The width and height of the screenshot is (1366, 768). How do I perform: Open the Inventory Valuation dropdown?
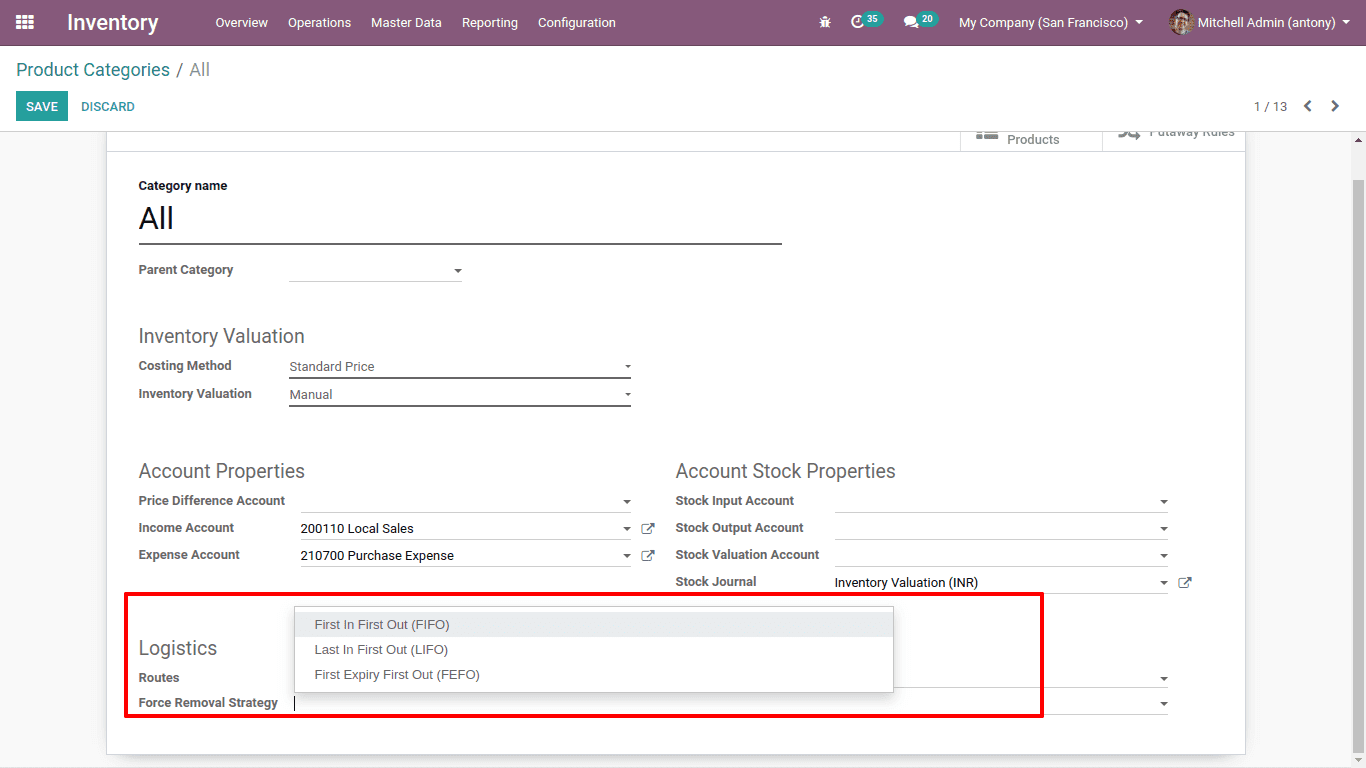pyautogui.click(x=459, y=394)
